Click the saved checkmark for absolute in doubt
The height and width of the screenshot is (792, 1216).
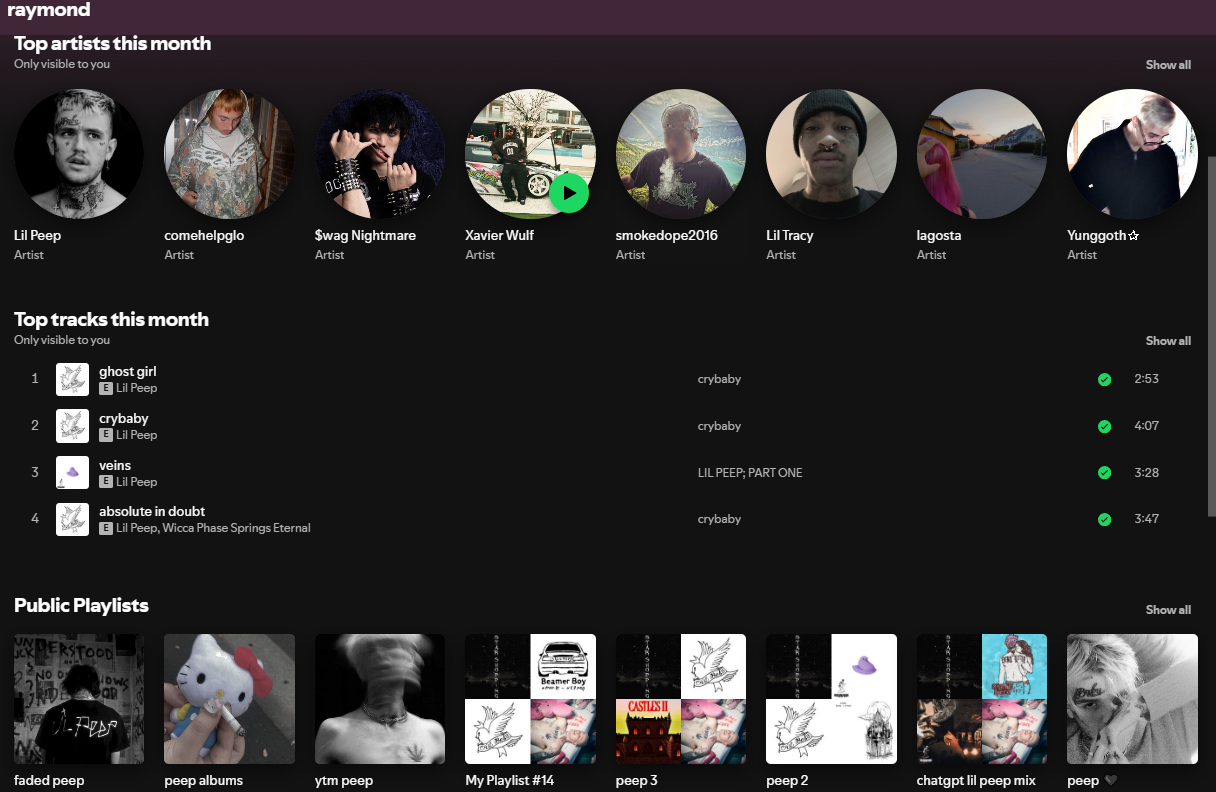[x=1104, y=519]
